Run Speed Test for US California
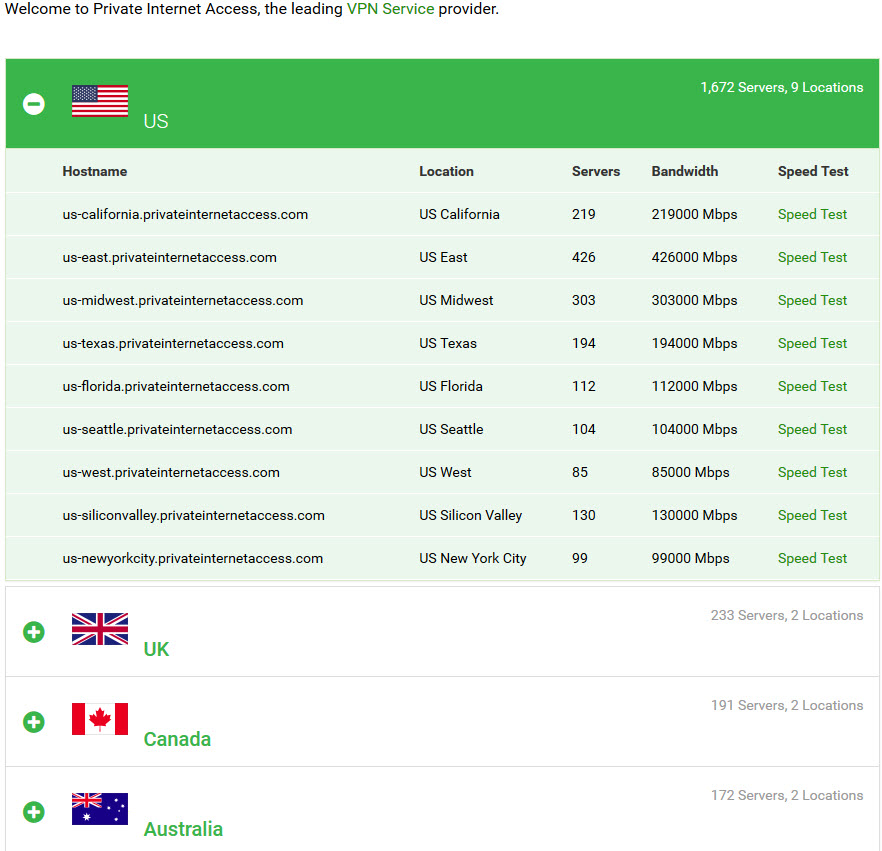The width and height of the screenshot is (882, 851). coord(812,214)
